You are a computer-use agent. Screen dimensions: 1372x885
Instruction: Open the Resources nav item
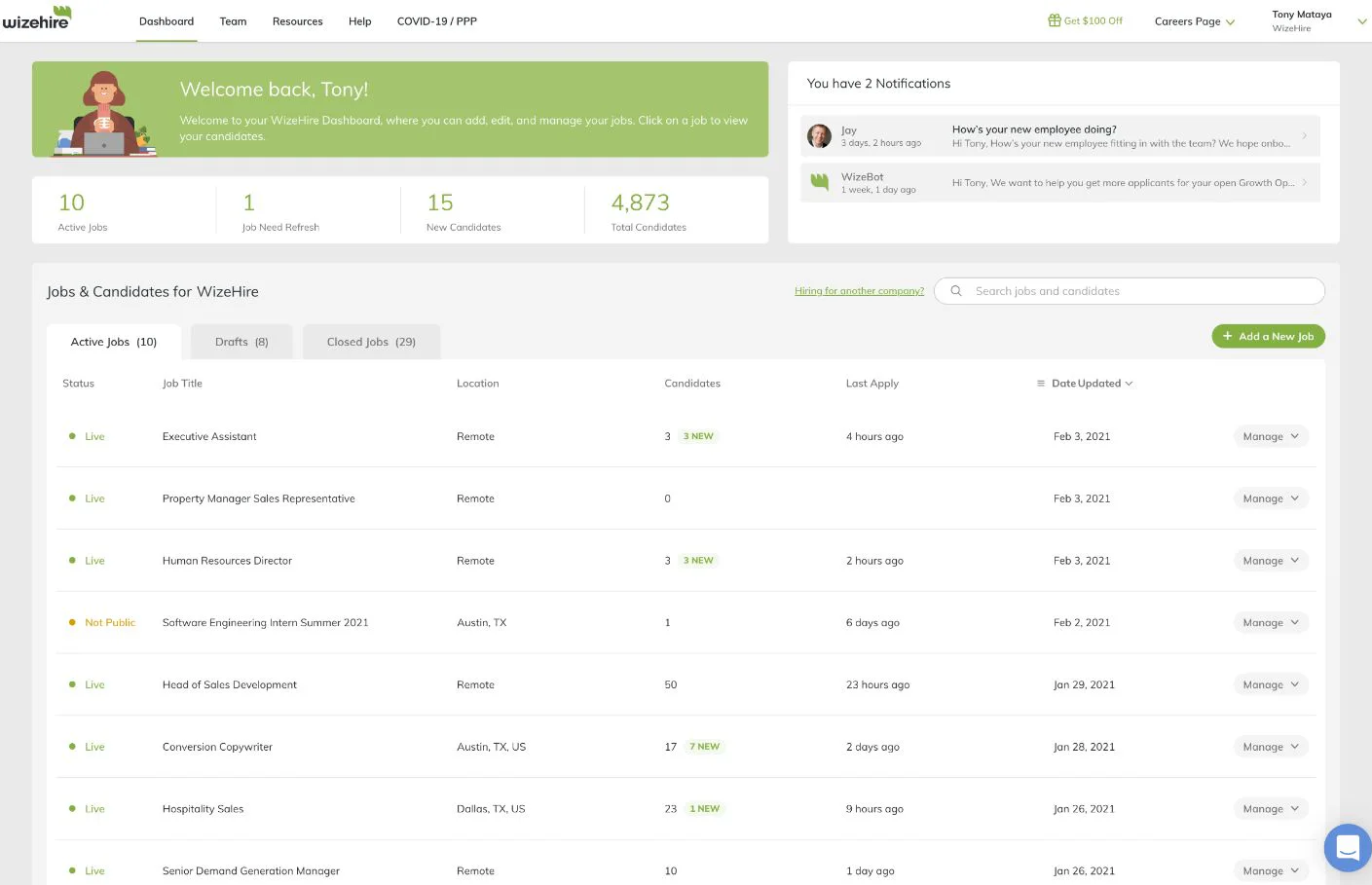(297, 21)
